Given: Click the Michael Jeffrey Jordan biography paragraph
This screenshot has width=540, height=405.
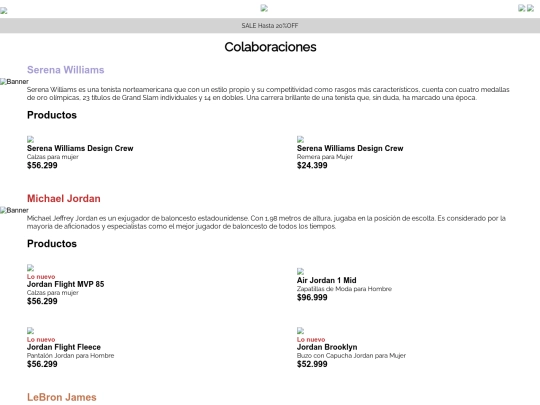Looking at the screenshot, I should click(x=266, y=222).
